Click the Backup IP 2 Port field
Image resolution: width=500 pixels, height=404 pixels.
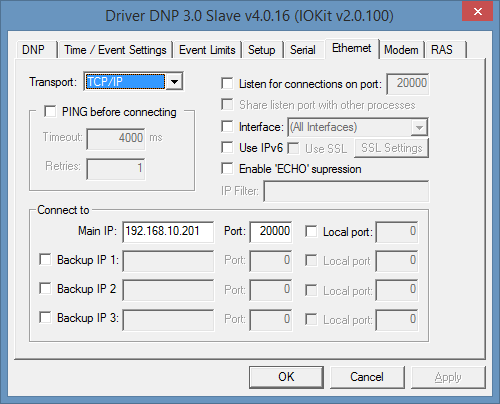[x=271, y=290]
